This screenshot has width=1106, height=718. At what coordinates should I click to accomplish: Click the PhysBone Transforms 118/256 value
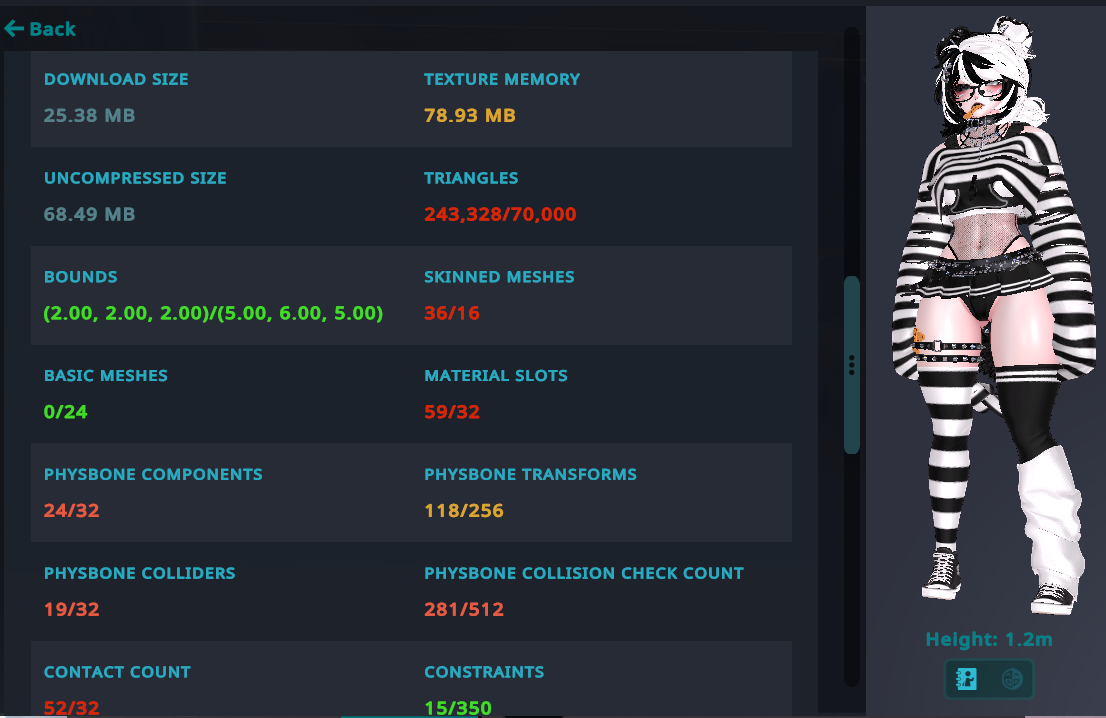pos(463,511)
